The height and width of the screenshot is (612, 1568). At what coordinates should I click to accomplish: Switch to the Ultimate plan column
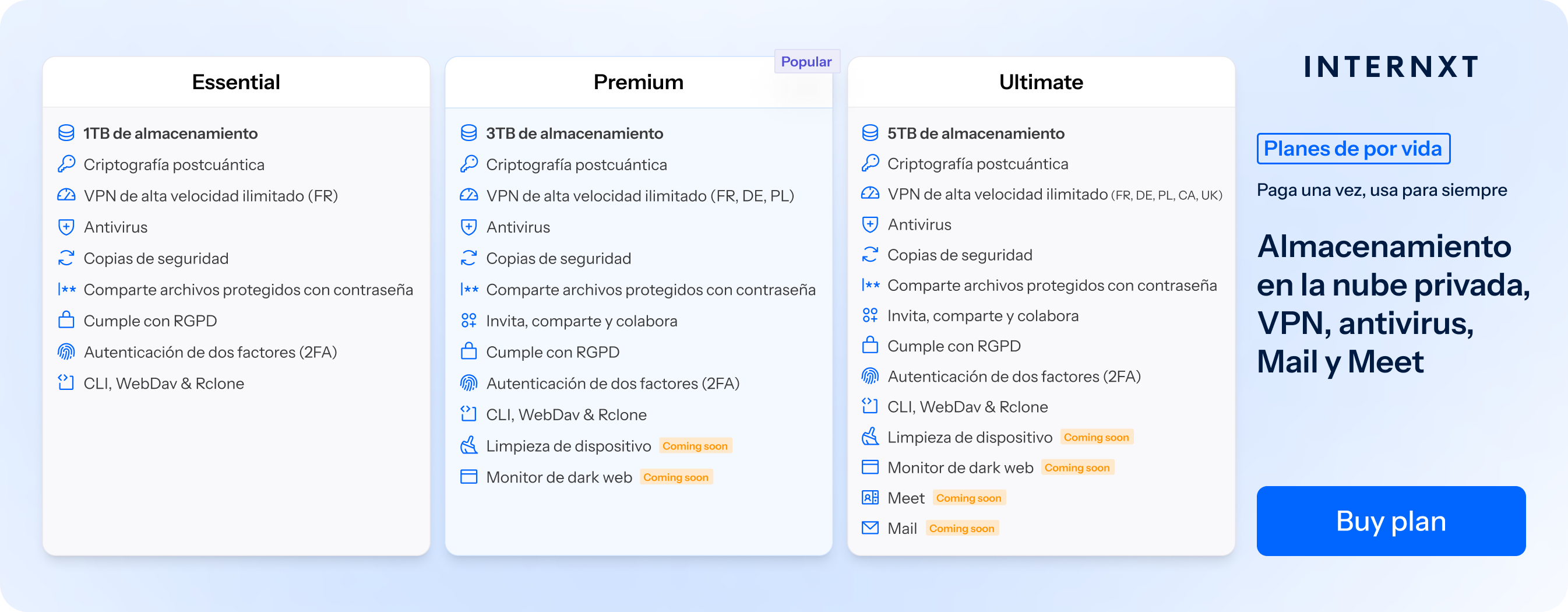[1040, 82]
